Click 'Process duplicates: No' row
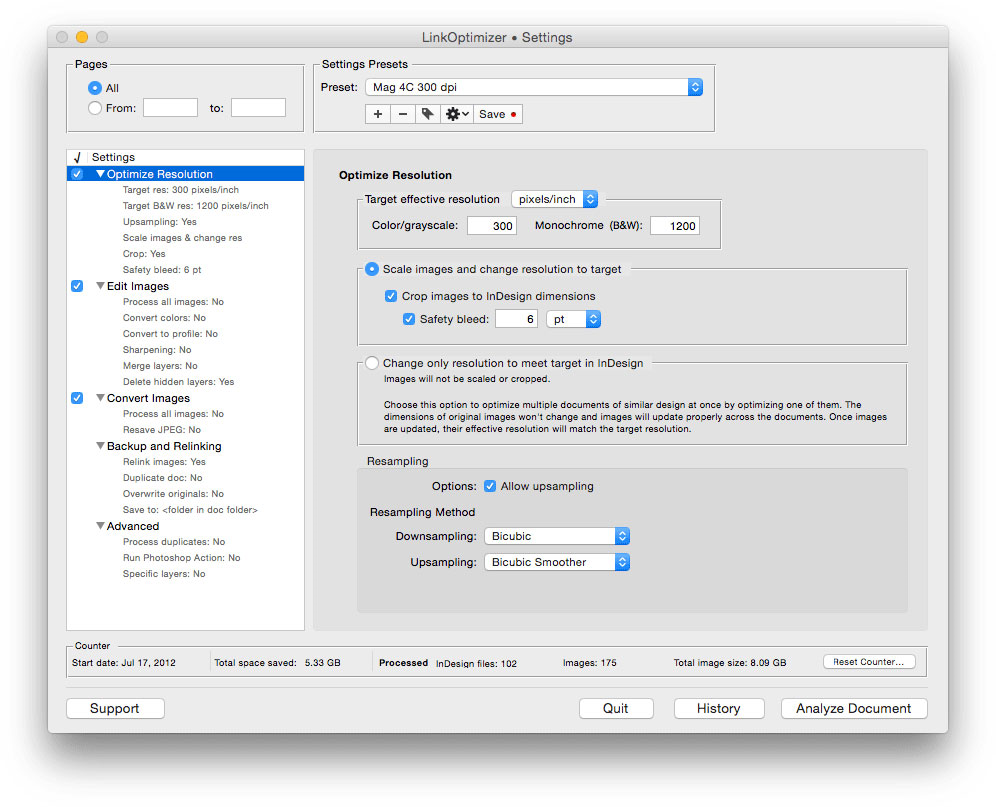 coord(174,542)
